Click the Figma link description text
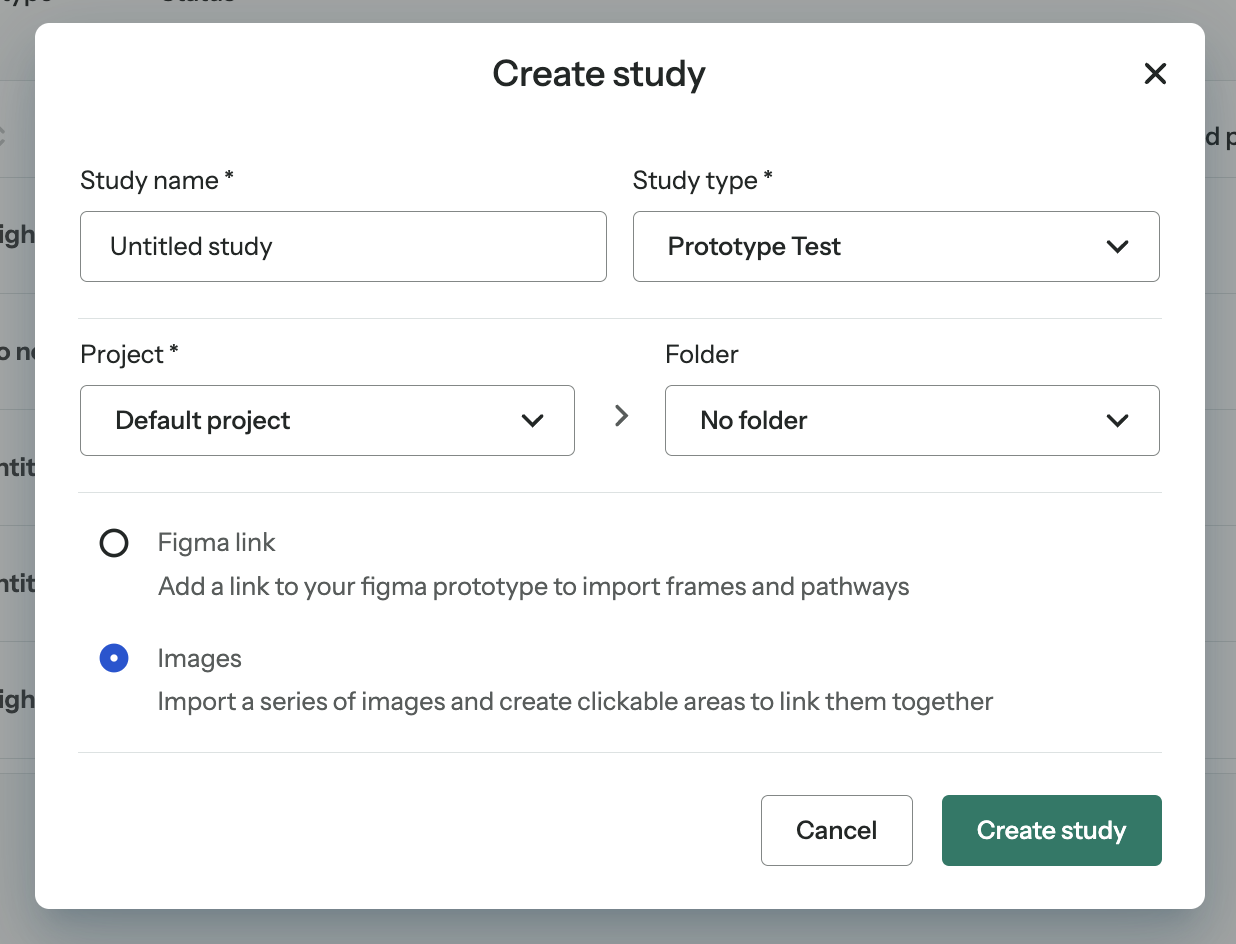This screenshot has width=1236, height=944. click(534, 586)
